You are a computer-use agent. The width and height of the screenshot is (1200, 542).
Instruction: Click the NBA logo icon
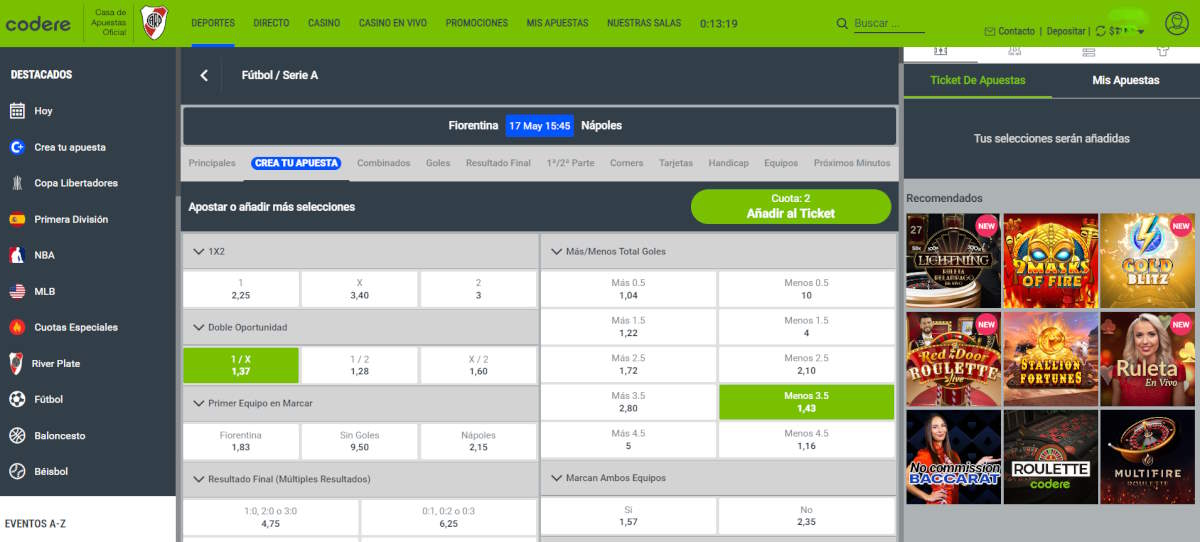(x=17, y=255)
